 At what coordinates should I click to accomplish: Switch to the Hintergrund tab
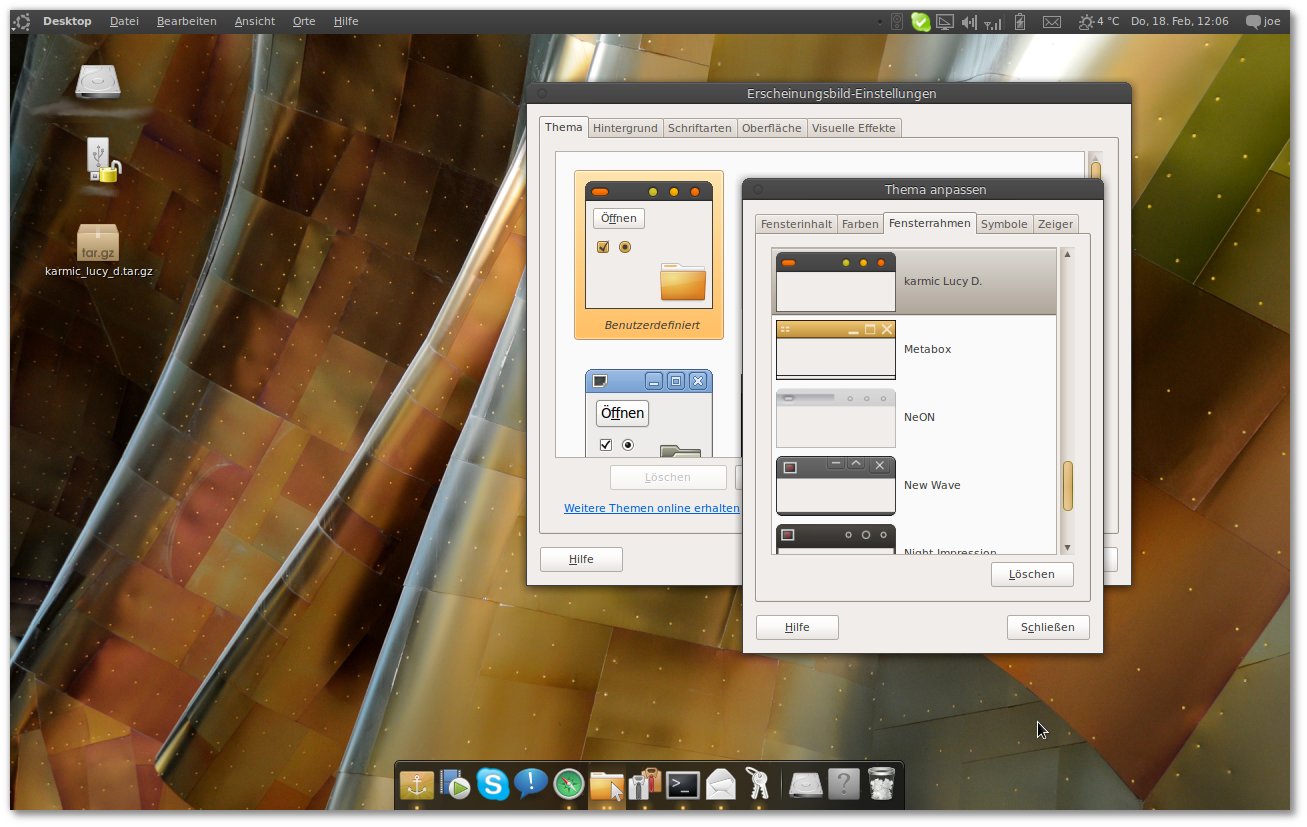(625, 128)
